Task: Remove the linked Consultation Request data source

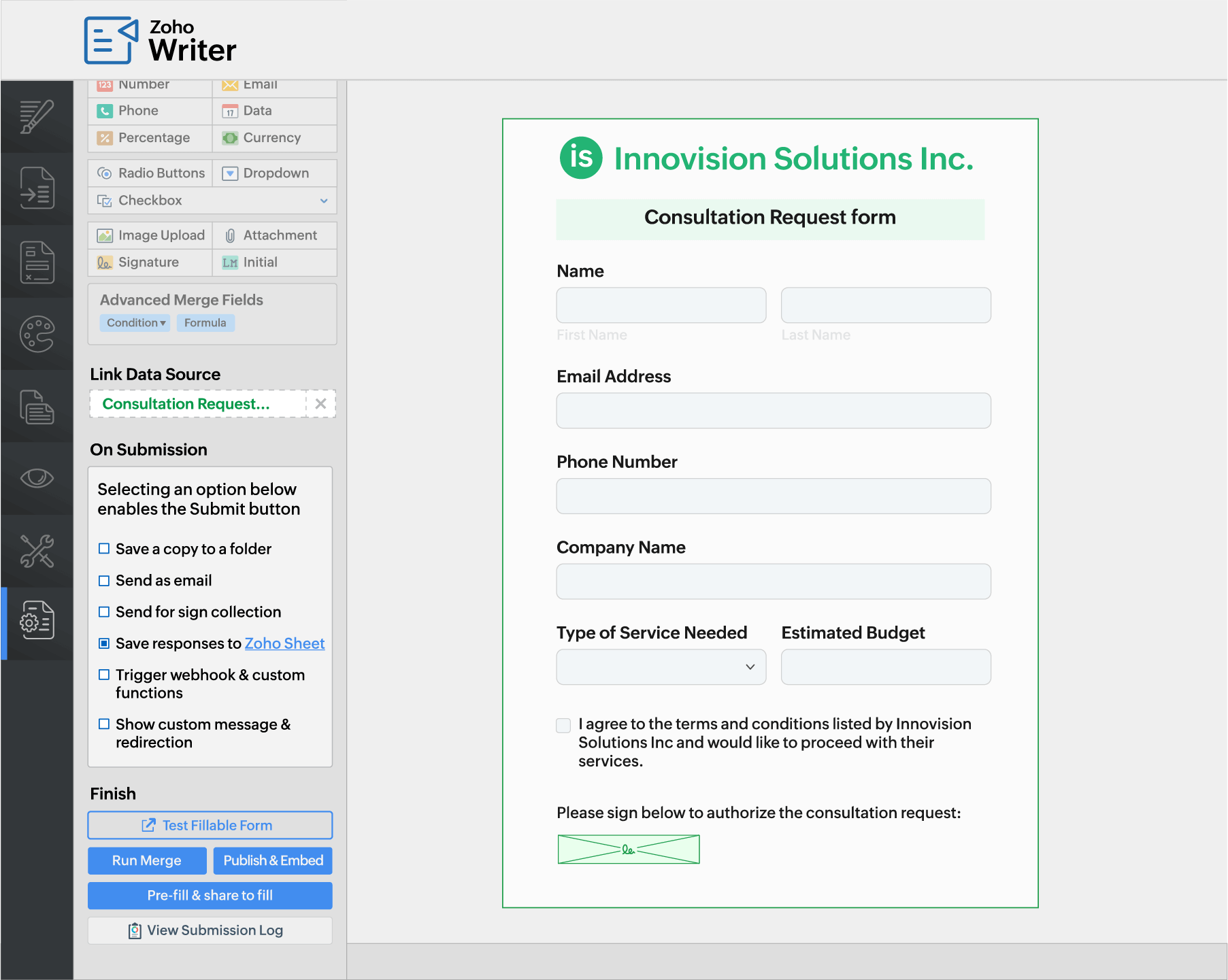Action: pos(321,404)
